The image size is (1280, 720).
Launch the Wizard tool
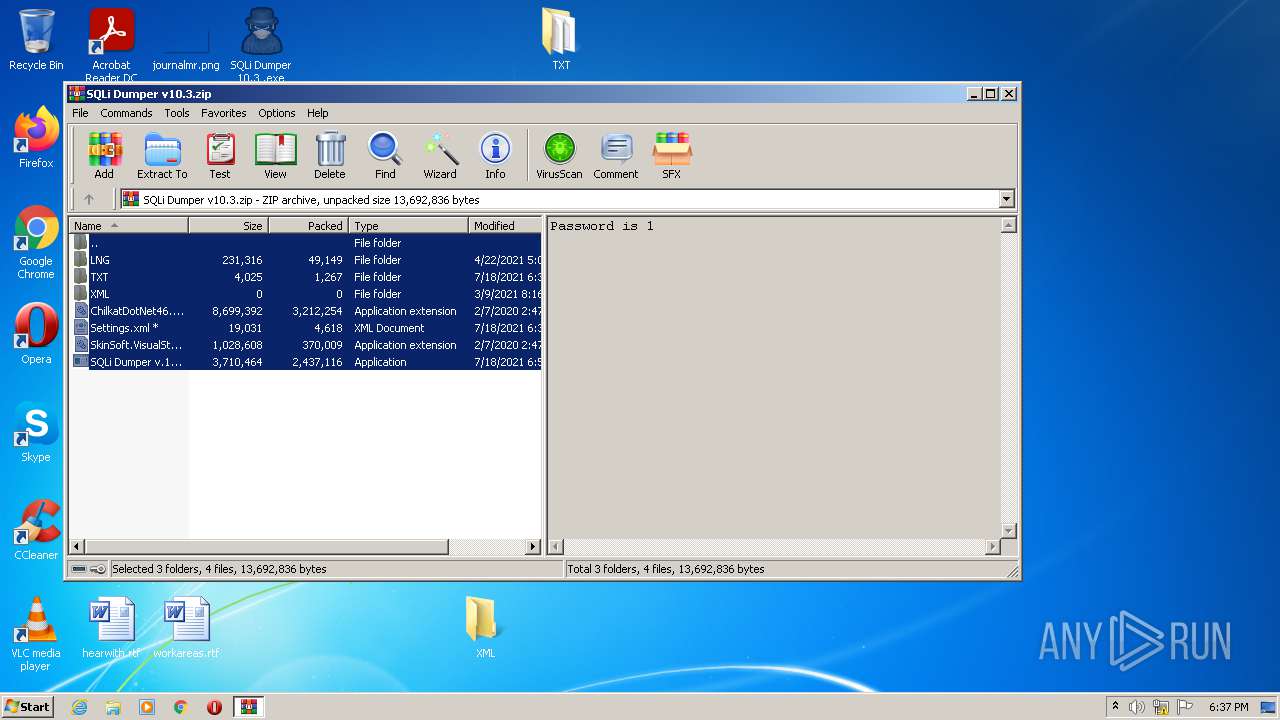pos(440,156)
